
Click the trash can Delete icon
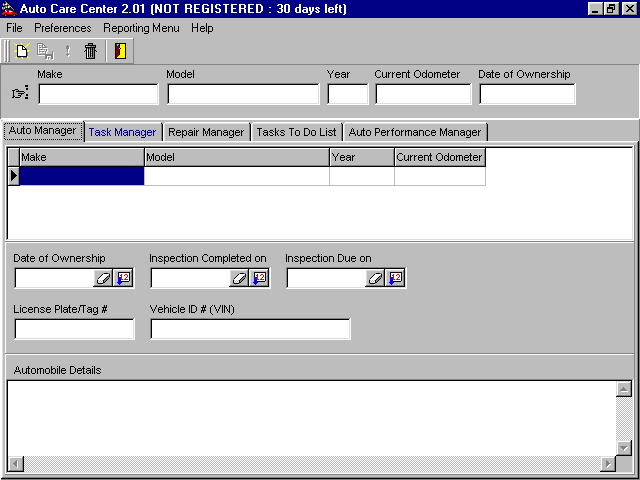click(90, 51)
